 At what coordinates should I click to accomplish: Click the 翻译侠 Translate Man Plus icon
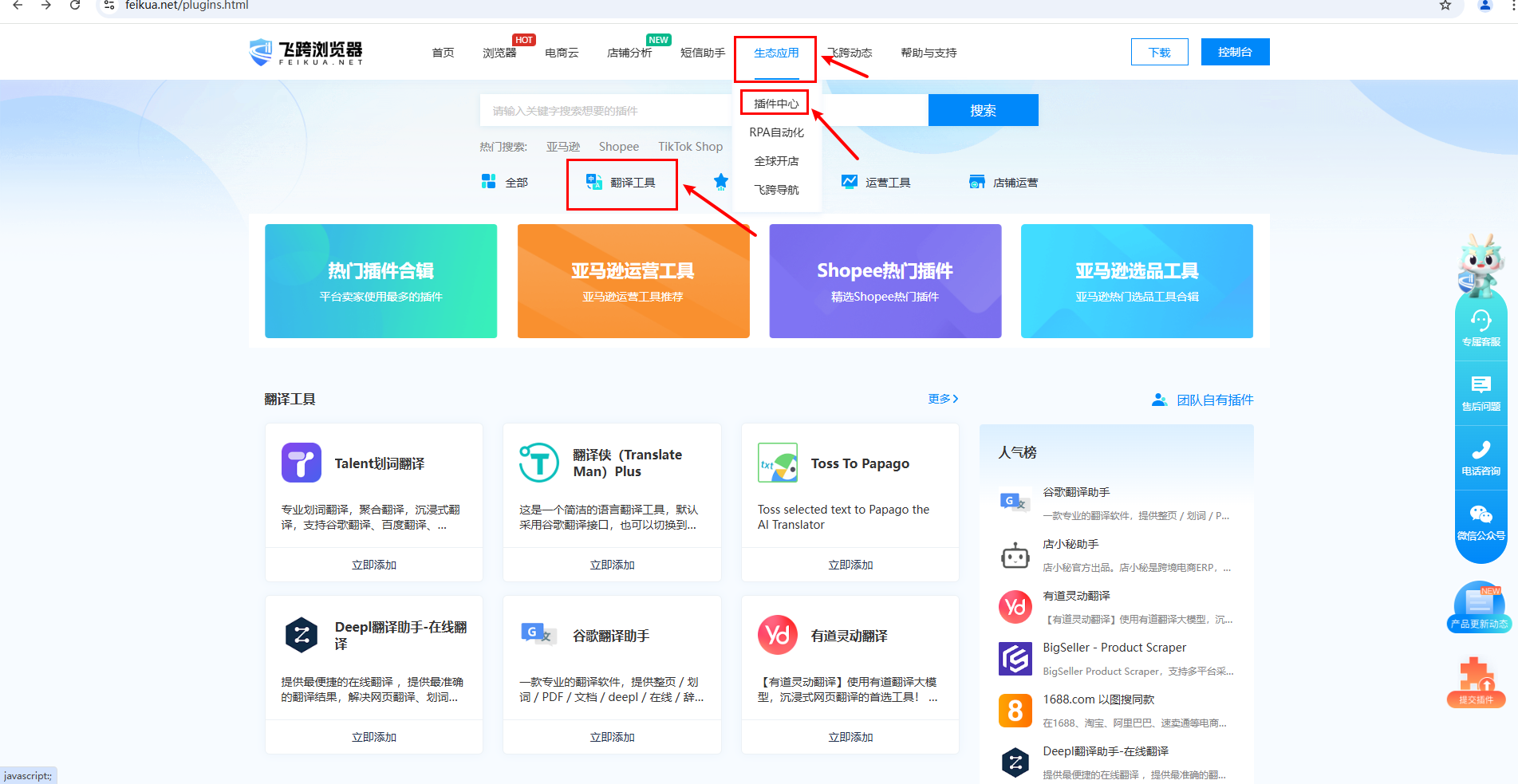(539, 463)
